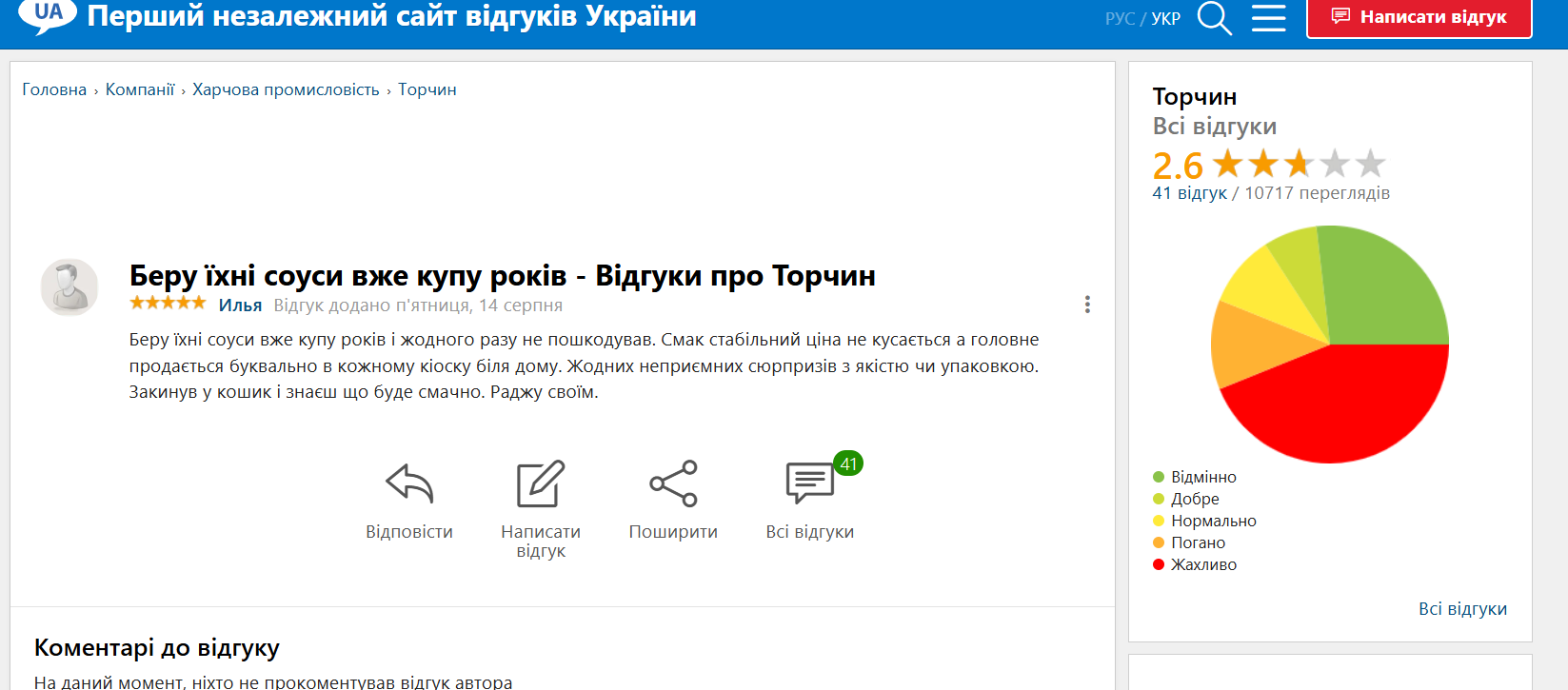Open the Харчова промисловість breadcrumb
1568x690 pixels.
[x=286, y=89]
